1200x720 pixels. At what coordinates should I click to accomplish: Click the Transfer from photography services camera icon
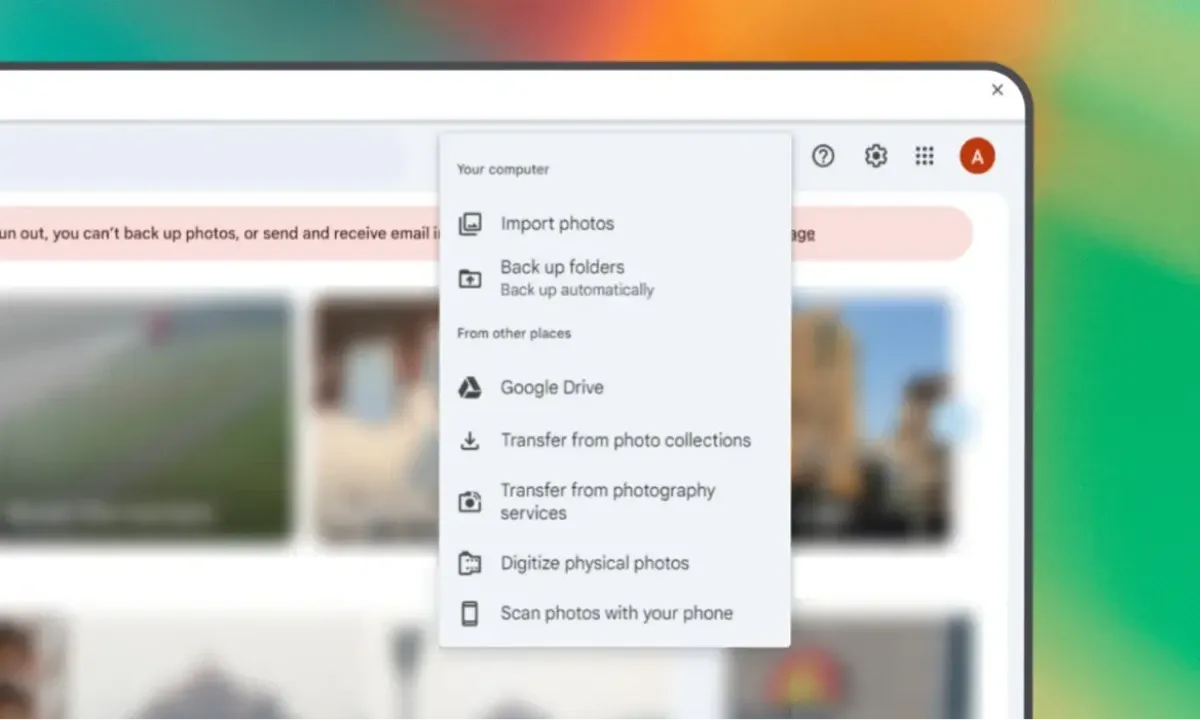470,502
